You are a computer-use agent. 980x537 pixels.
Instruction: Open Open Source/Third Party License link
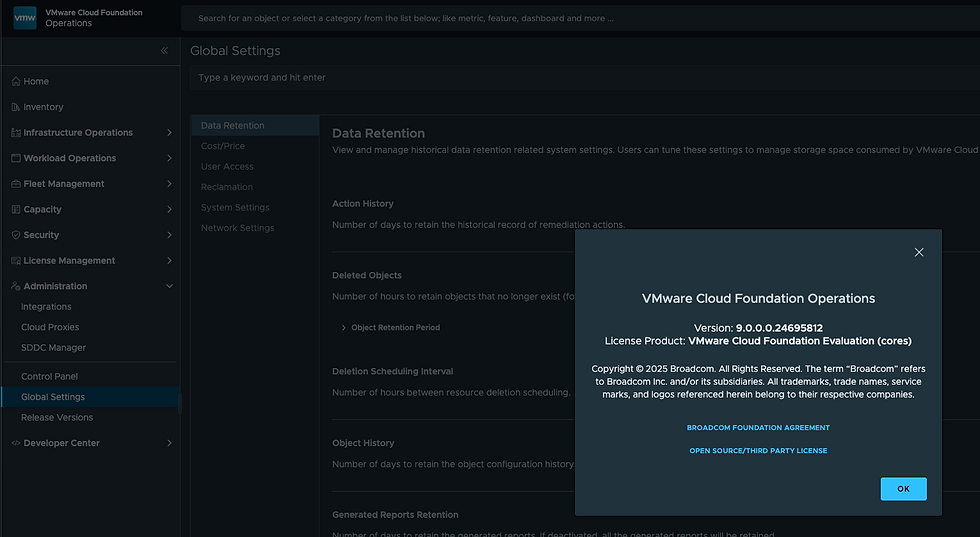click(758, 451)
